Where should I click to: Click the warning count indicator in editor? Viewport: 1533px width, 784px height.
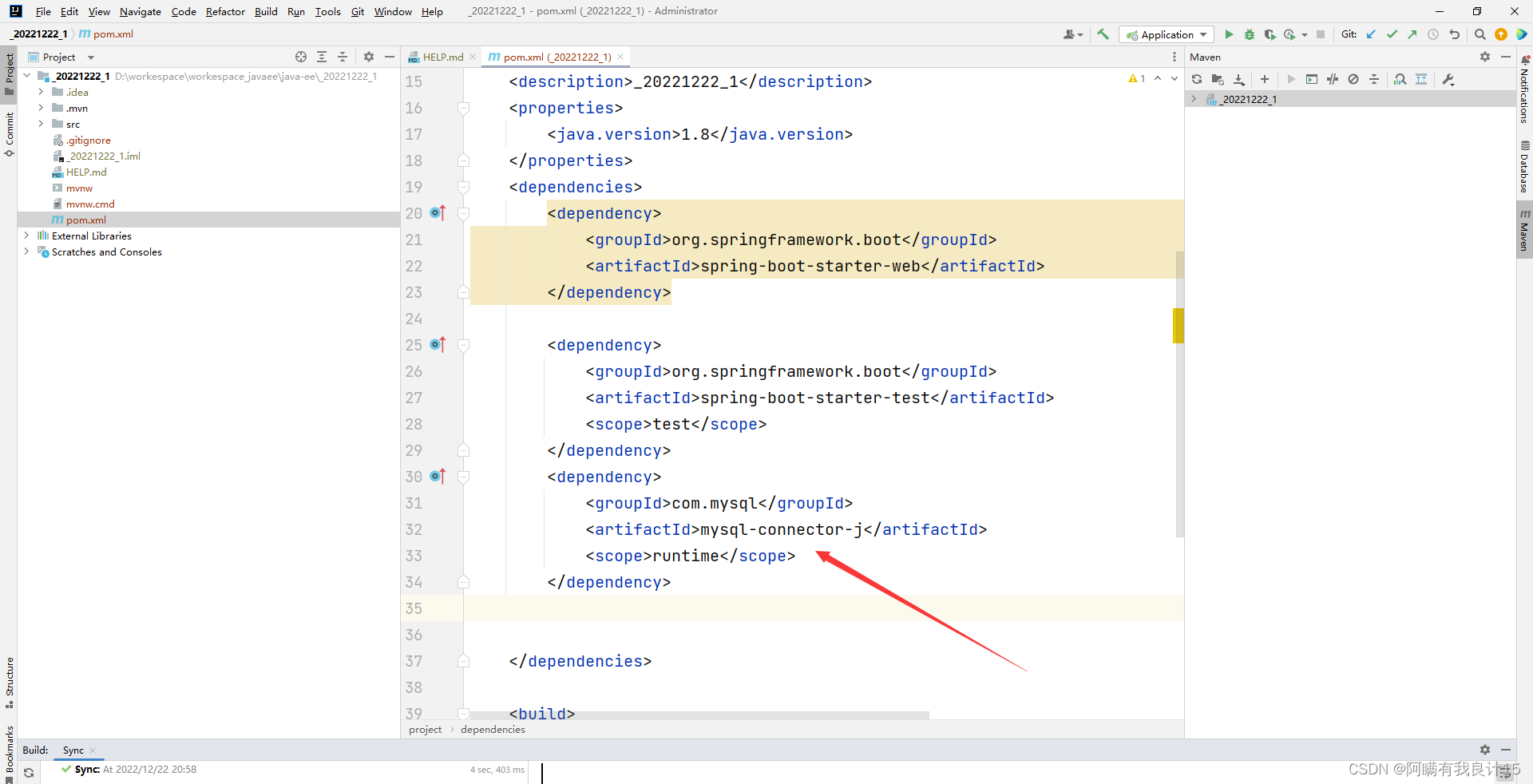[x=1137, y=78]
